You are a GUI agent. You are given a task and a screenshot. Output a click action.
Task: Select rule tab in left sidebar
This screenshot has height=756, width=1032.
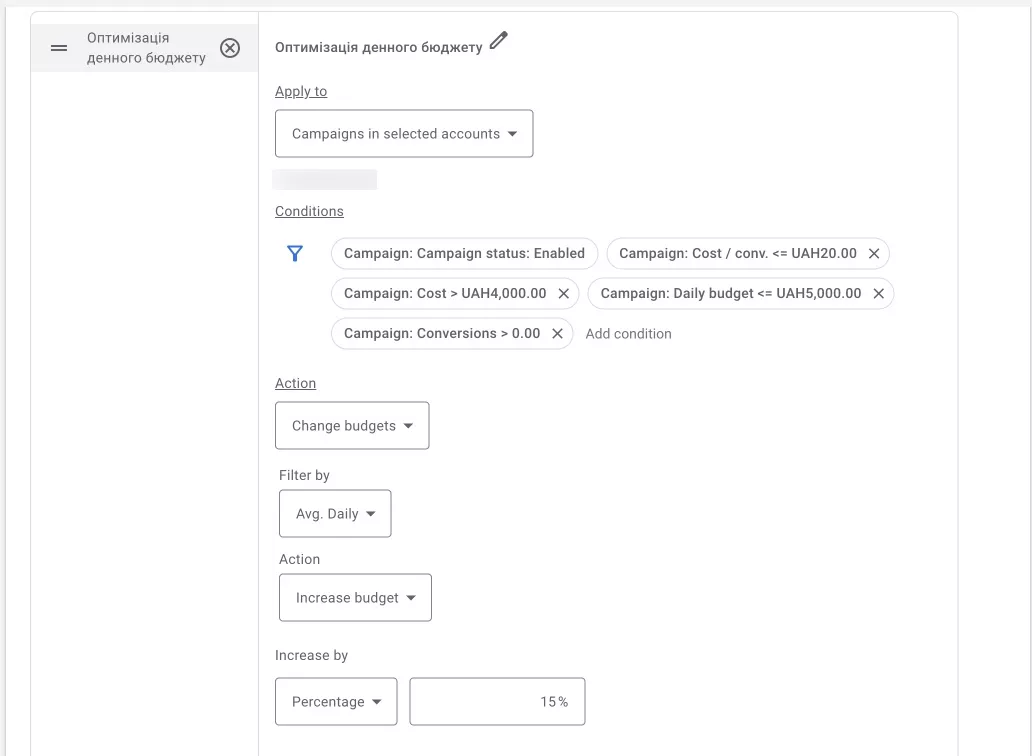click(144, 48)
